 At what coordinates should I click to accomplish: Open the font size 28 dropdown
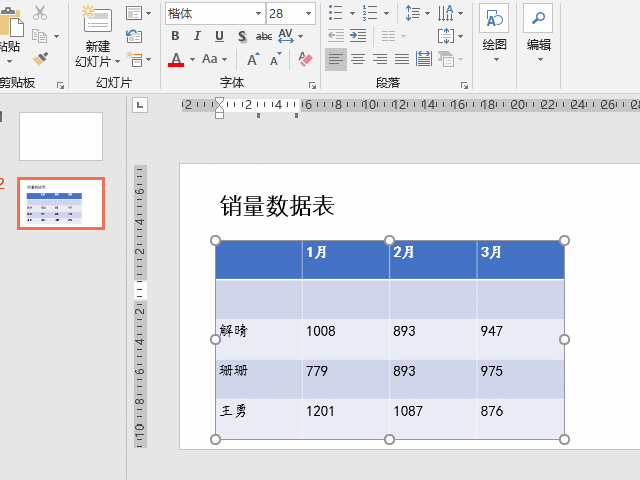point(309,13)
